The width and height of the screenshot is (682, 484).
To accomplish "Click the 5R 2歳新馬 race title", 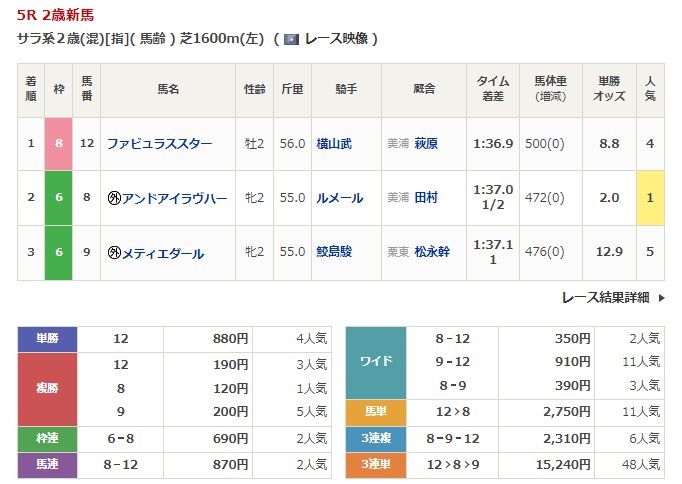I will pyautogui.click(x=55, y=14).
